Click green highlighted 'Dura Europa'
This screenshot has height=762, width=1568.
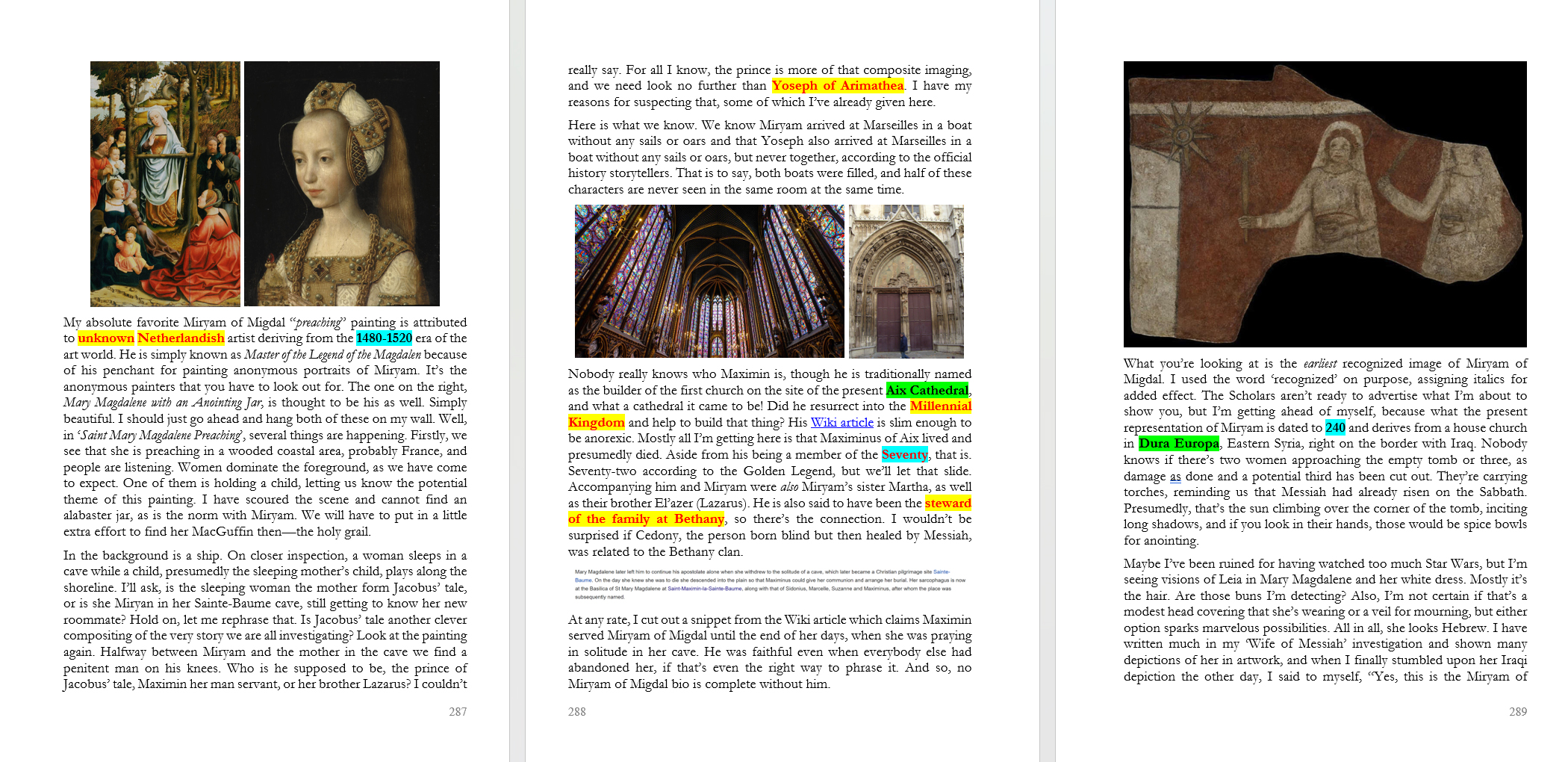pos(1179,443)
